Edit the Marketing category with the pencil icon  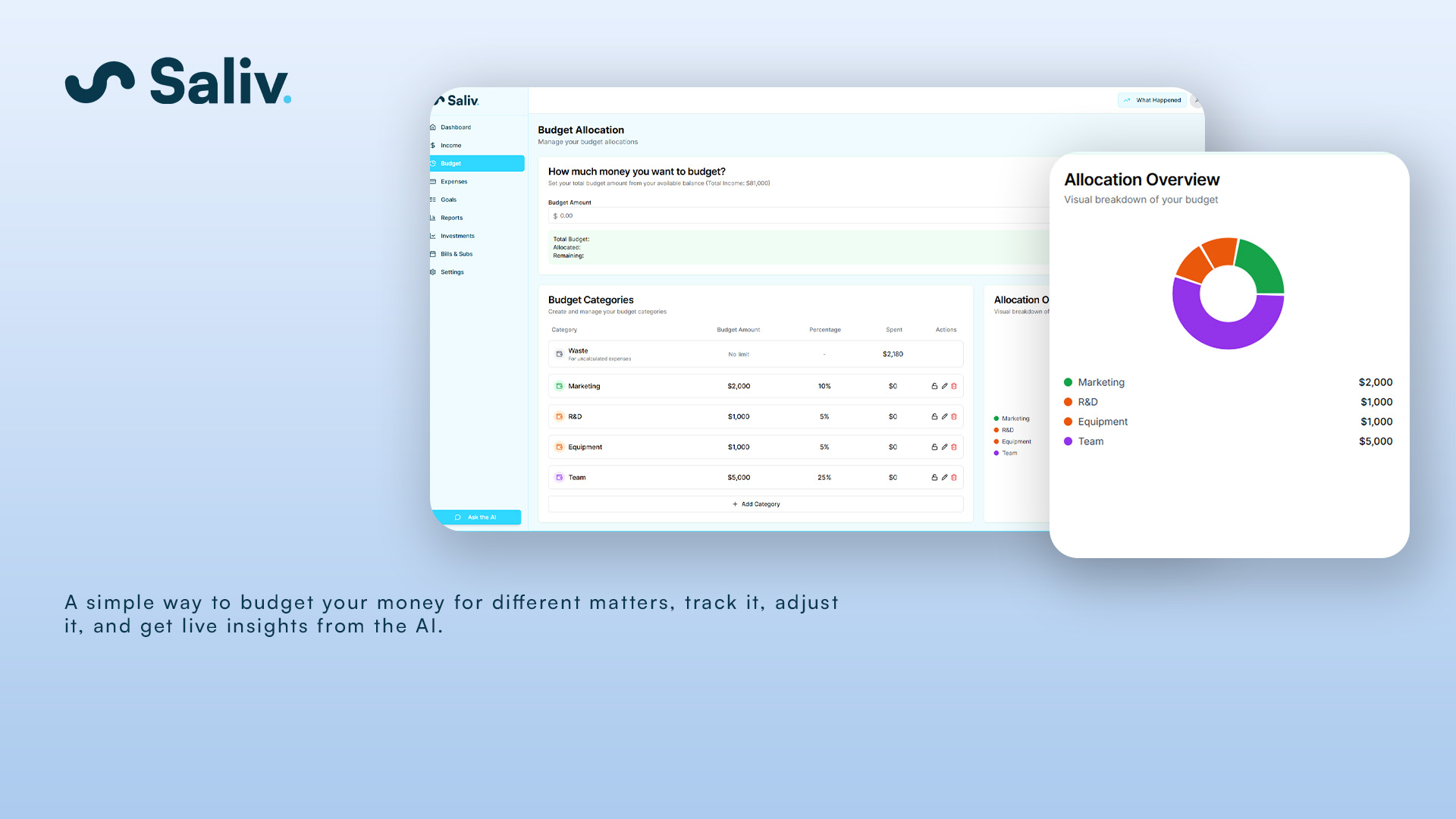pyautogui.click(x=944, y=386)
